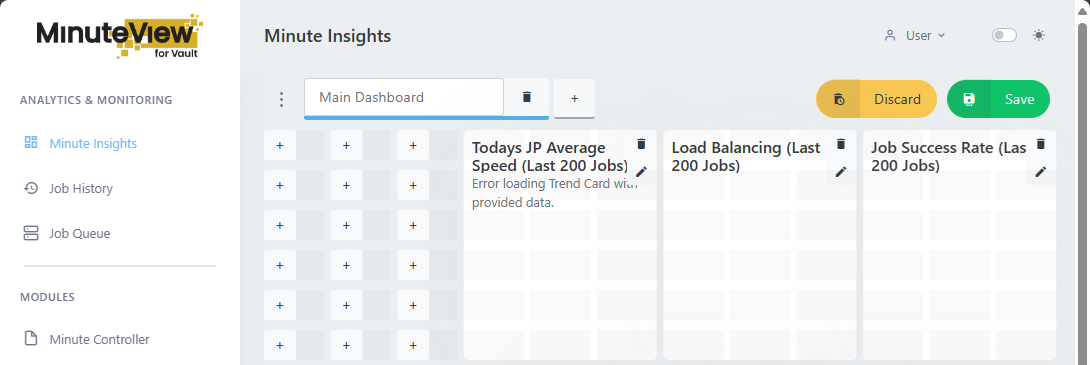1090x365 pixels.
Task: Click the Minute Insights page heading
Action: click(x=327, y=35)
